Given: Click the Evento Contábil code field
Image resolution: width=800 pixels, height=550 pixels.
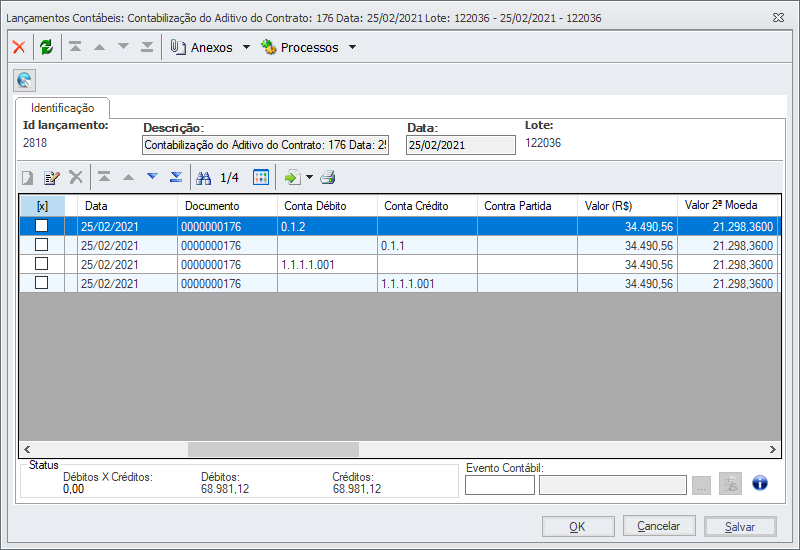Looking at the screenshot, I should click(x=500, y=485).
